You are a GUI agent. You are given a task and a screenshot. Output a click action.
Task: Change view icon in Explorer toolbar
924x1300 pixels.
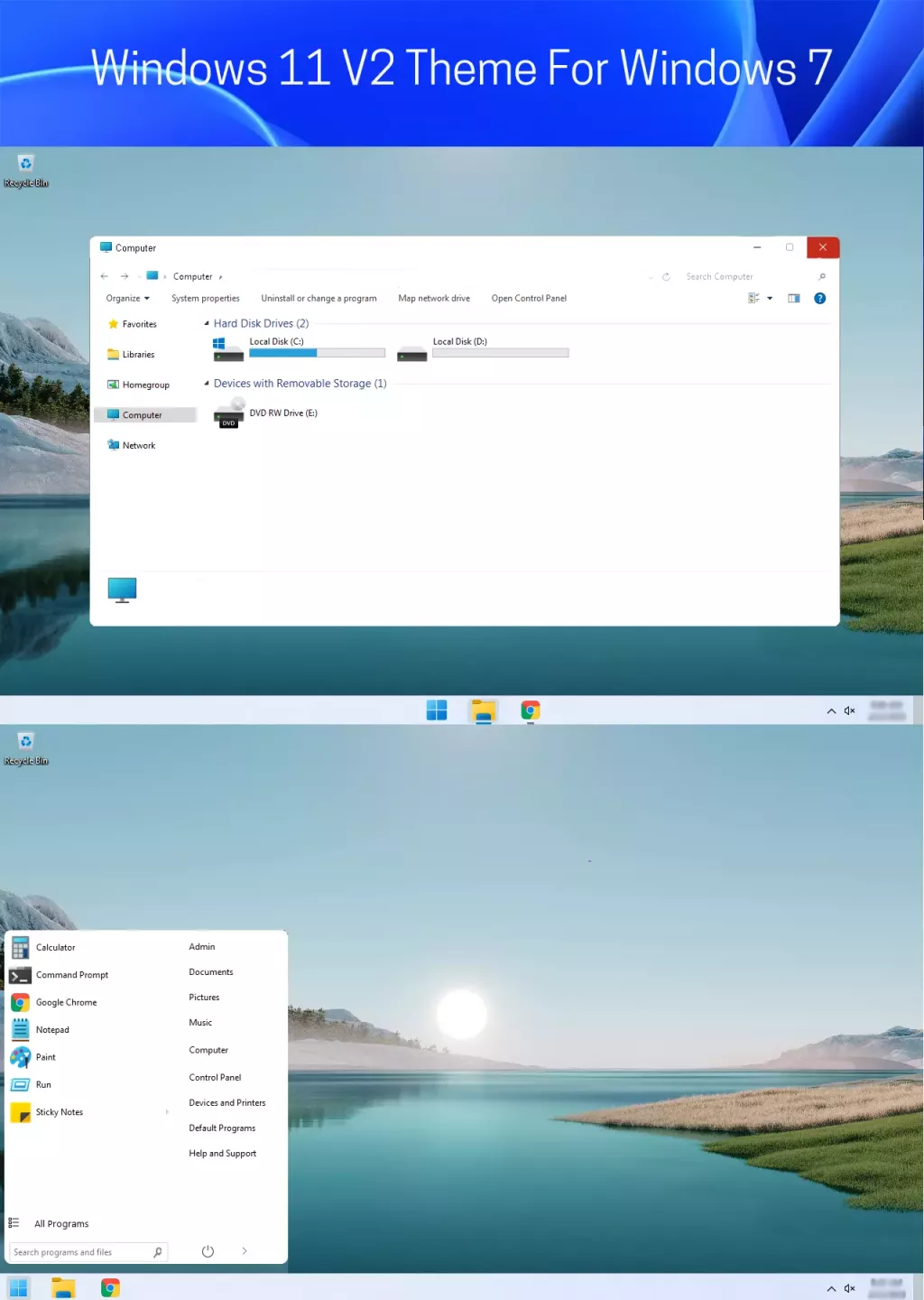(x=753, y=298)
